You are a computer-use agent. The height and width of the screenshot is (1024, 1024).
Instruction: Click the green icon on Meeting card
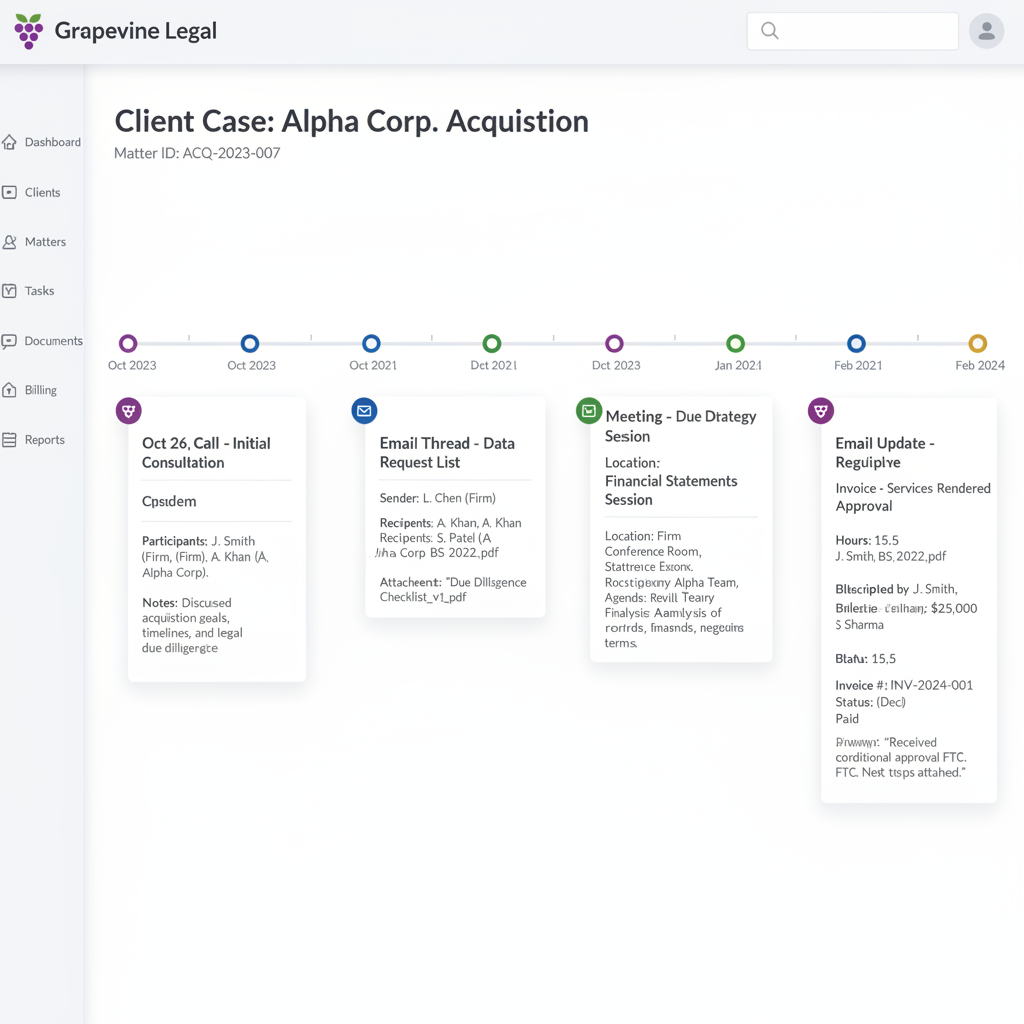(589, 410)
